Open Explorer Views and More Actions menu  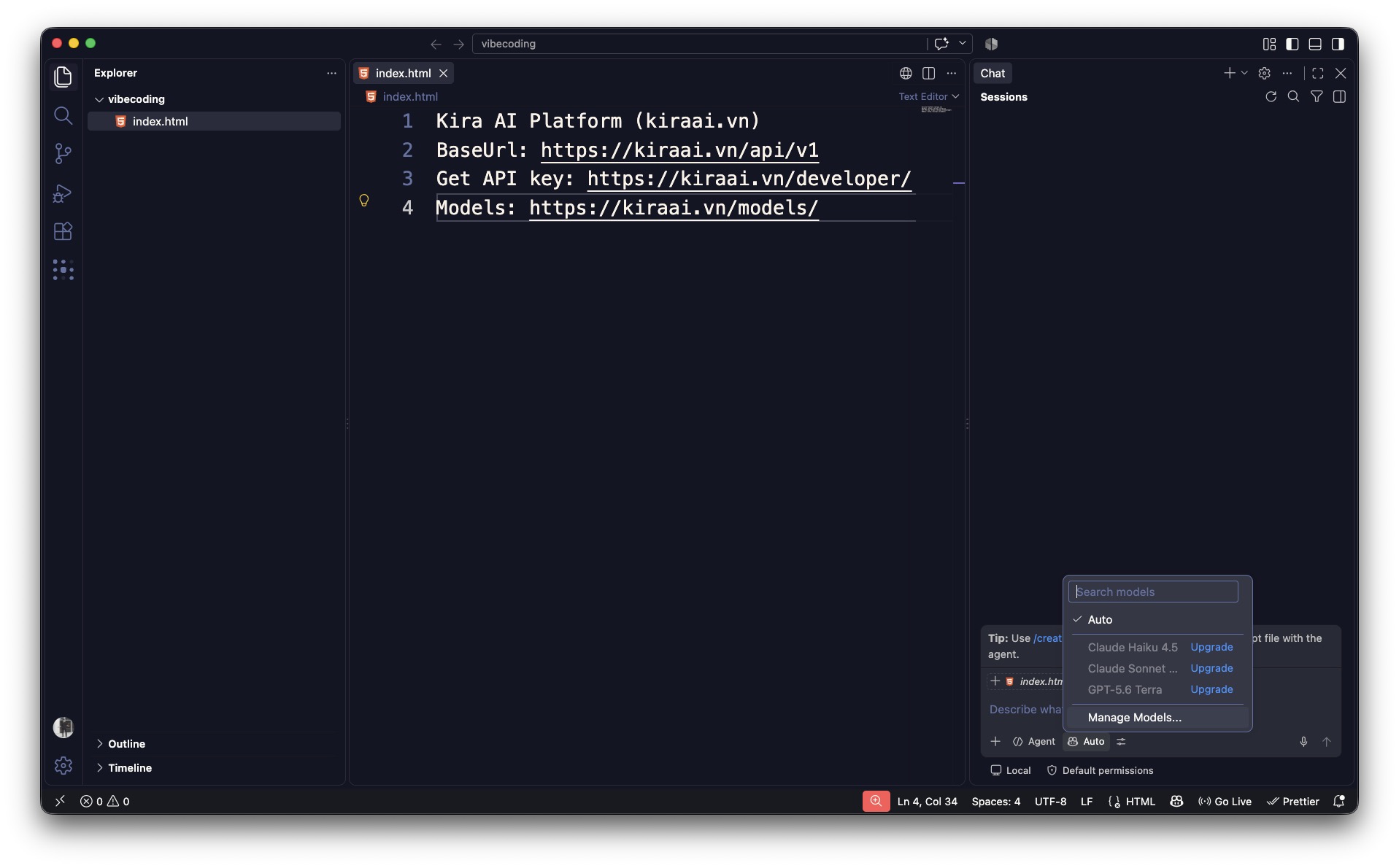click(x=331, y=73)
